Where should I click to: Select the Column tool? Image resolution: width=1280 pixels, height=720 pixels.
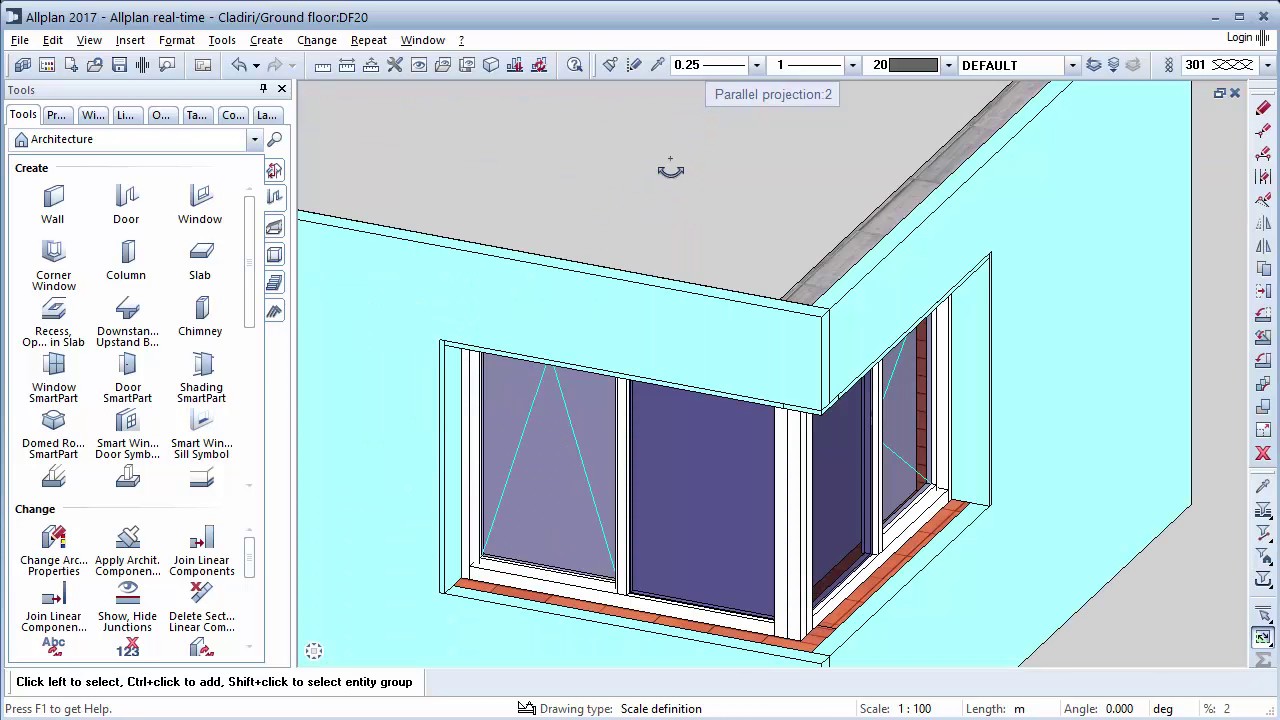tap(126, 261)
